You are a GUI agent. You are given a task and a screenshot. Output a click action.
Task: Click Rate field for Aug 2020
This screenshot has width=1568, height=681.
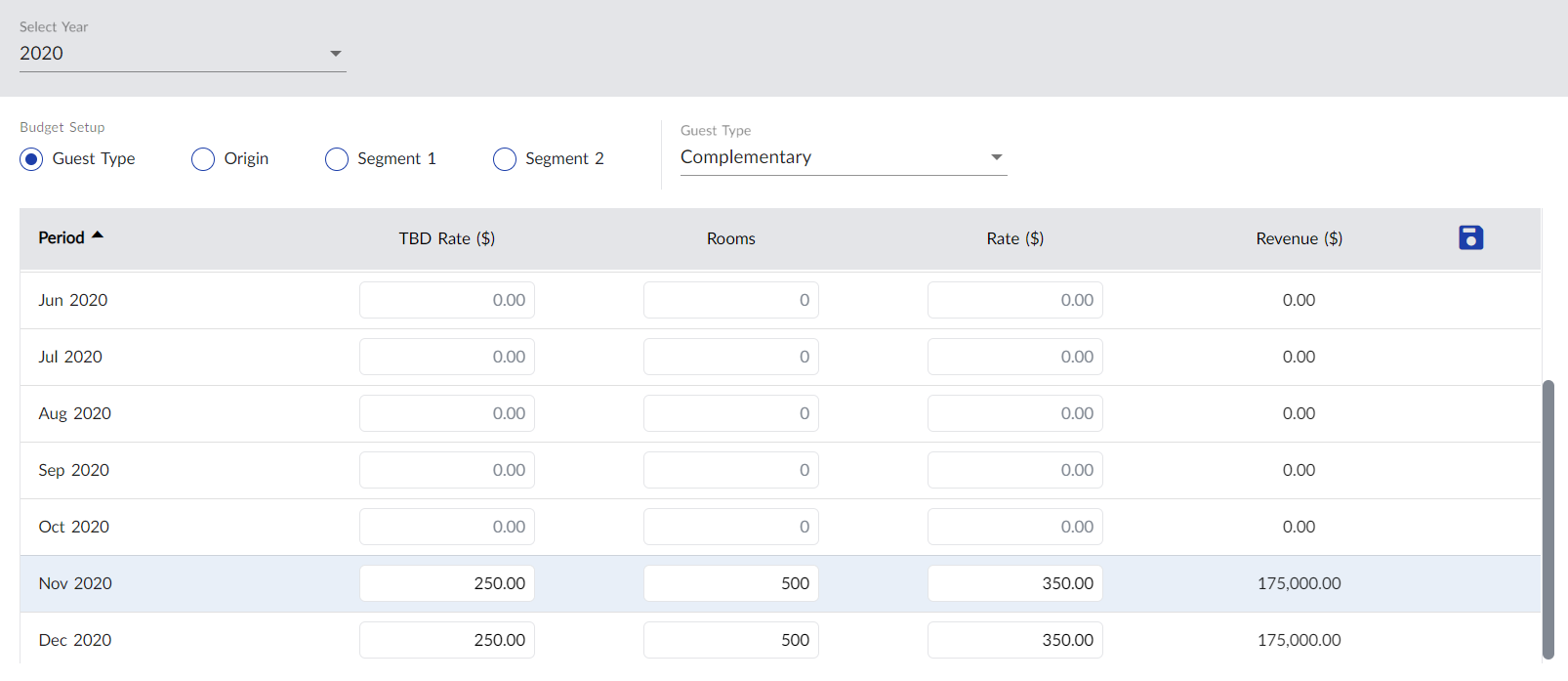pos(1015,413)
